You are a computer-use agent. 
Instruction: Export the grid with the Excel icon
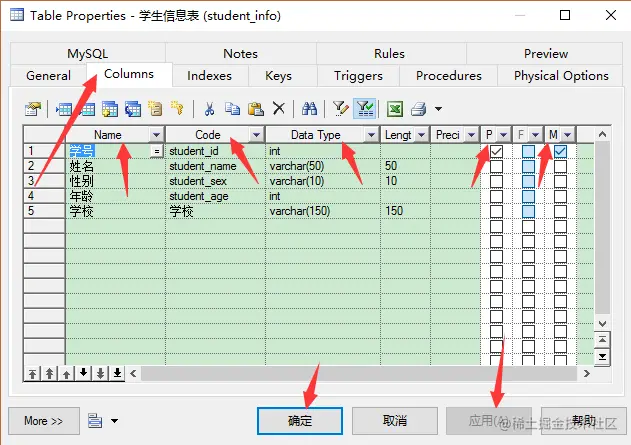(x=395, y=109)
